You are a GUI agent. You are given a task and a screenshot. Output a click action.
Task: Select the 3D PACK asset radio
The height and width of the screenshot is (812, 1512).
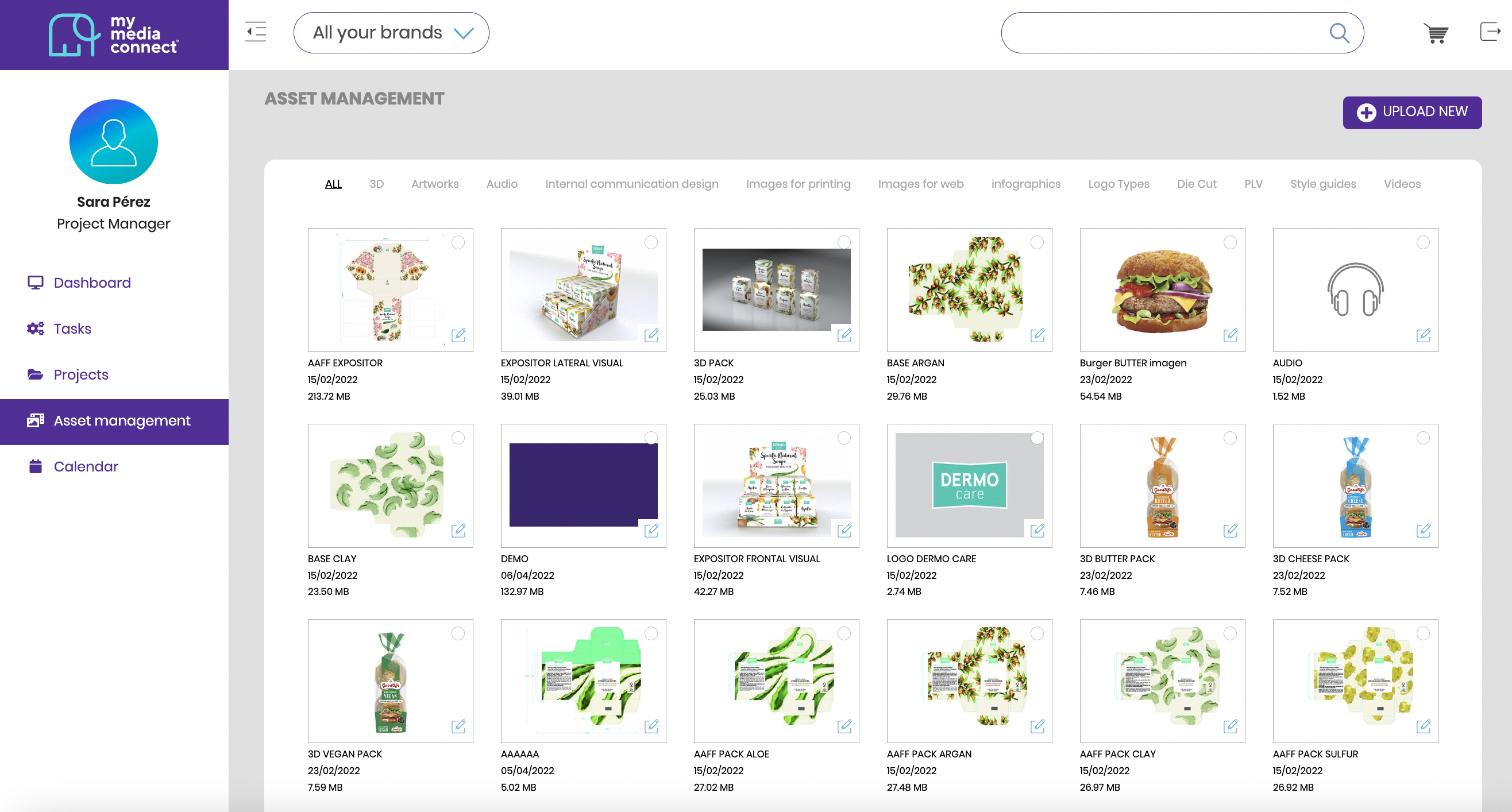tap(844, 242)
